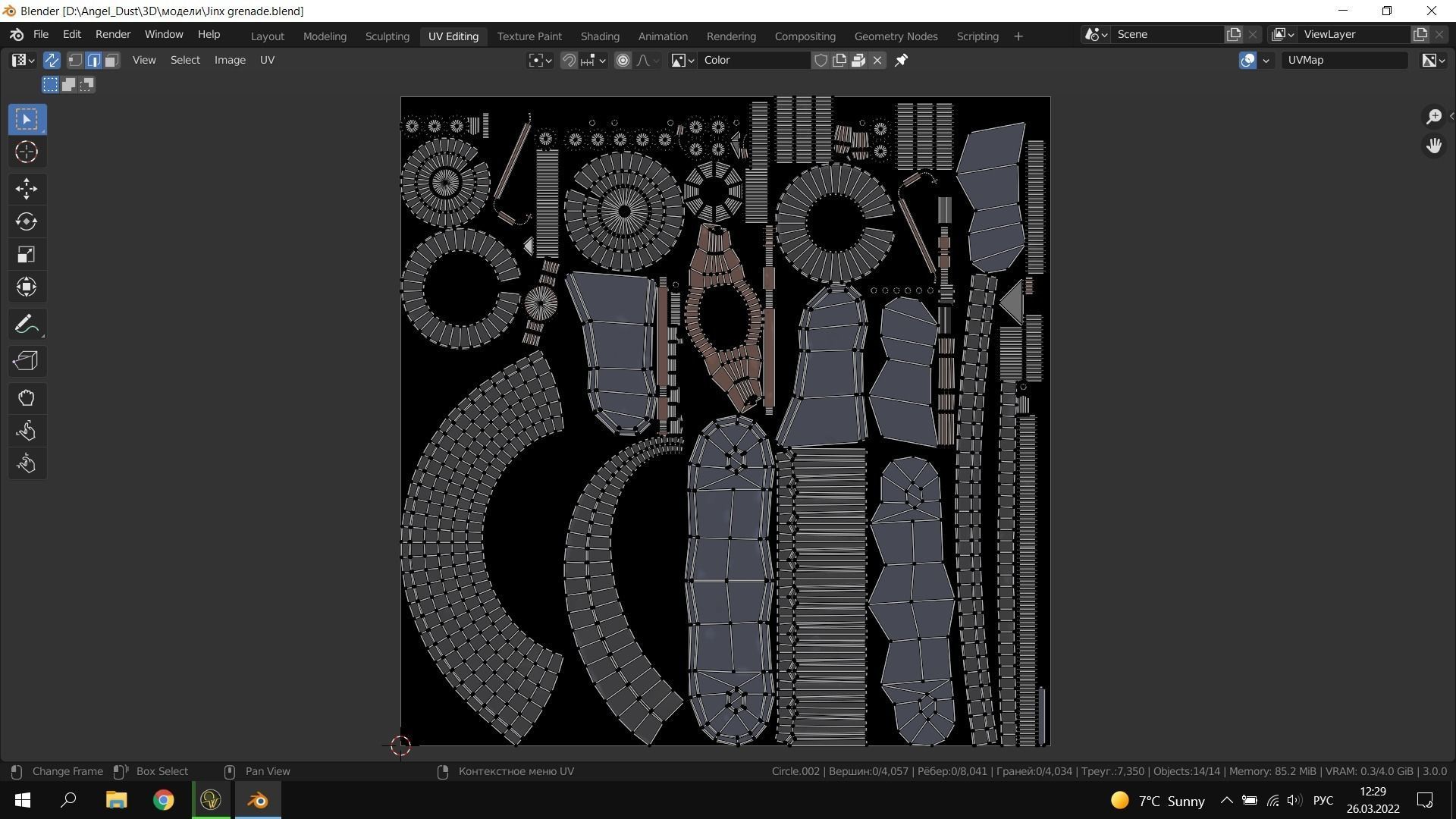
Task: Activate the Move tool in toolbar
Action: point(27,188)
